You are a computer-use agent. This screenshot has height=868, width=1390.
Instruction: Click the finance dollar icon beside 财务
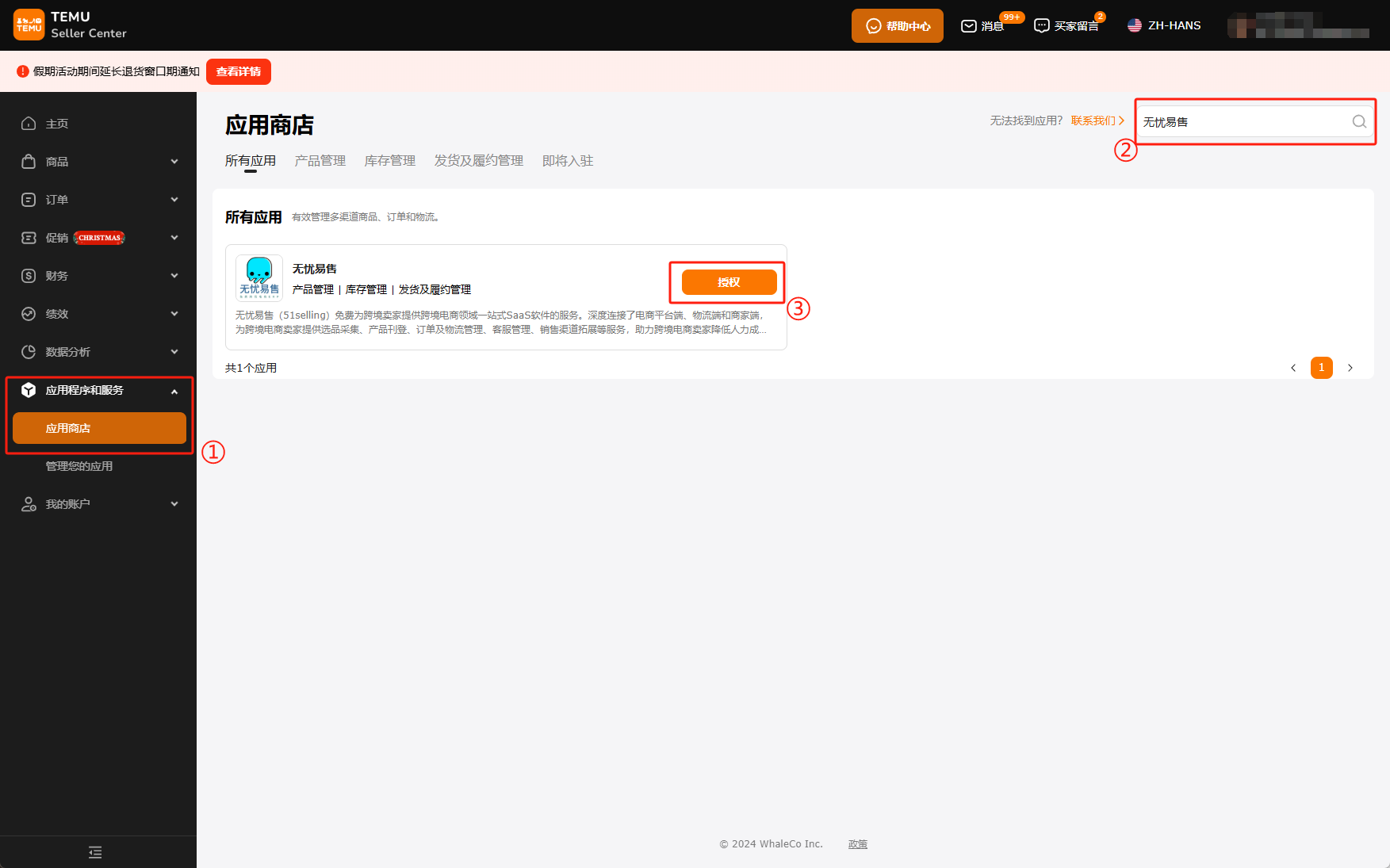[29, 276]
